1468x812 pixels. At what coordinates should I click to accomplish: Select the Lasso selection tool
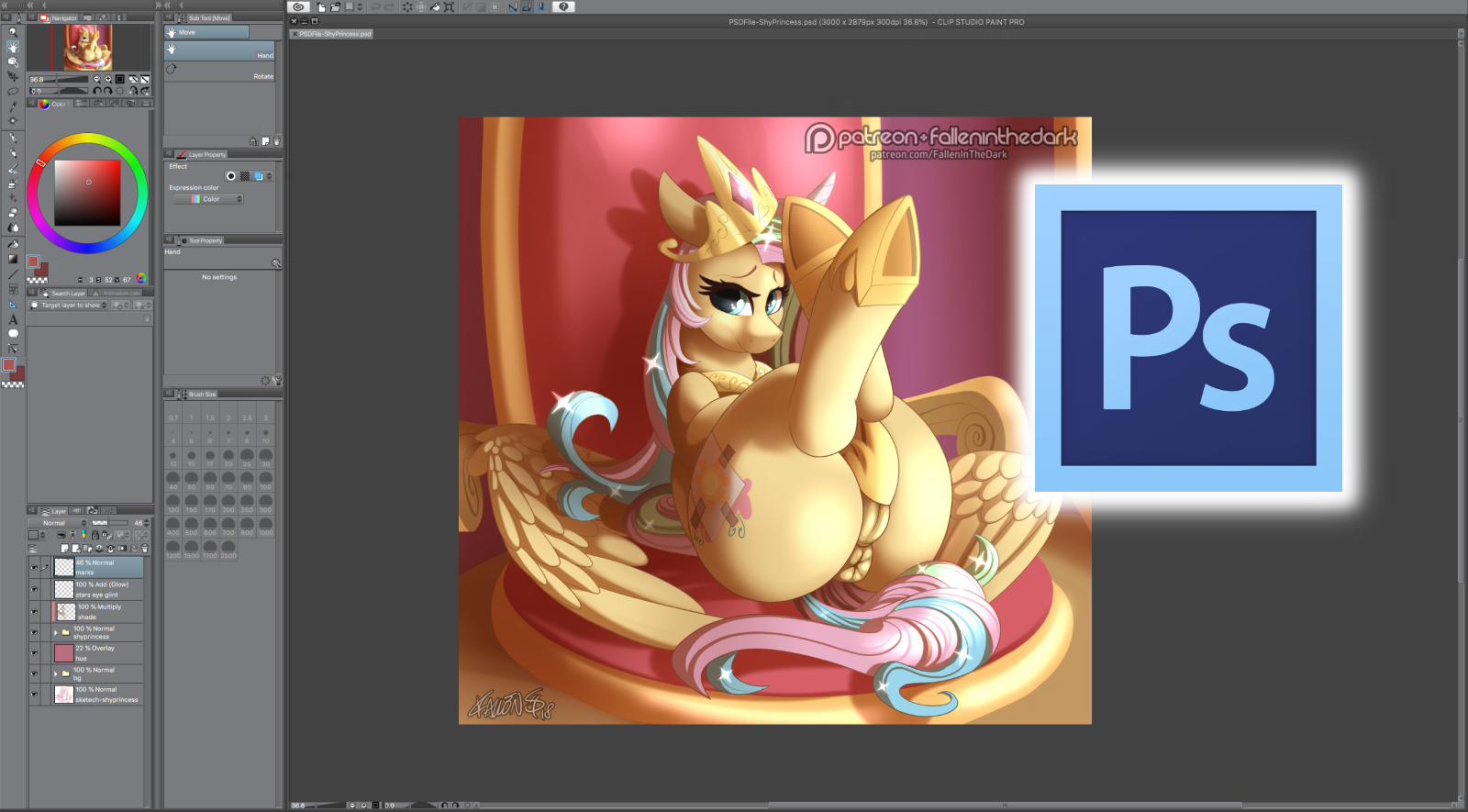(13, 92)
